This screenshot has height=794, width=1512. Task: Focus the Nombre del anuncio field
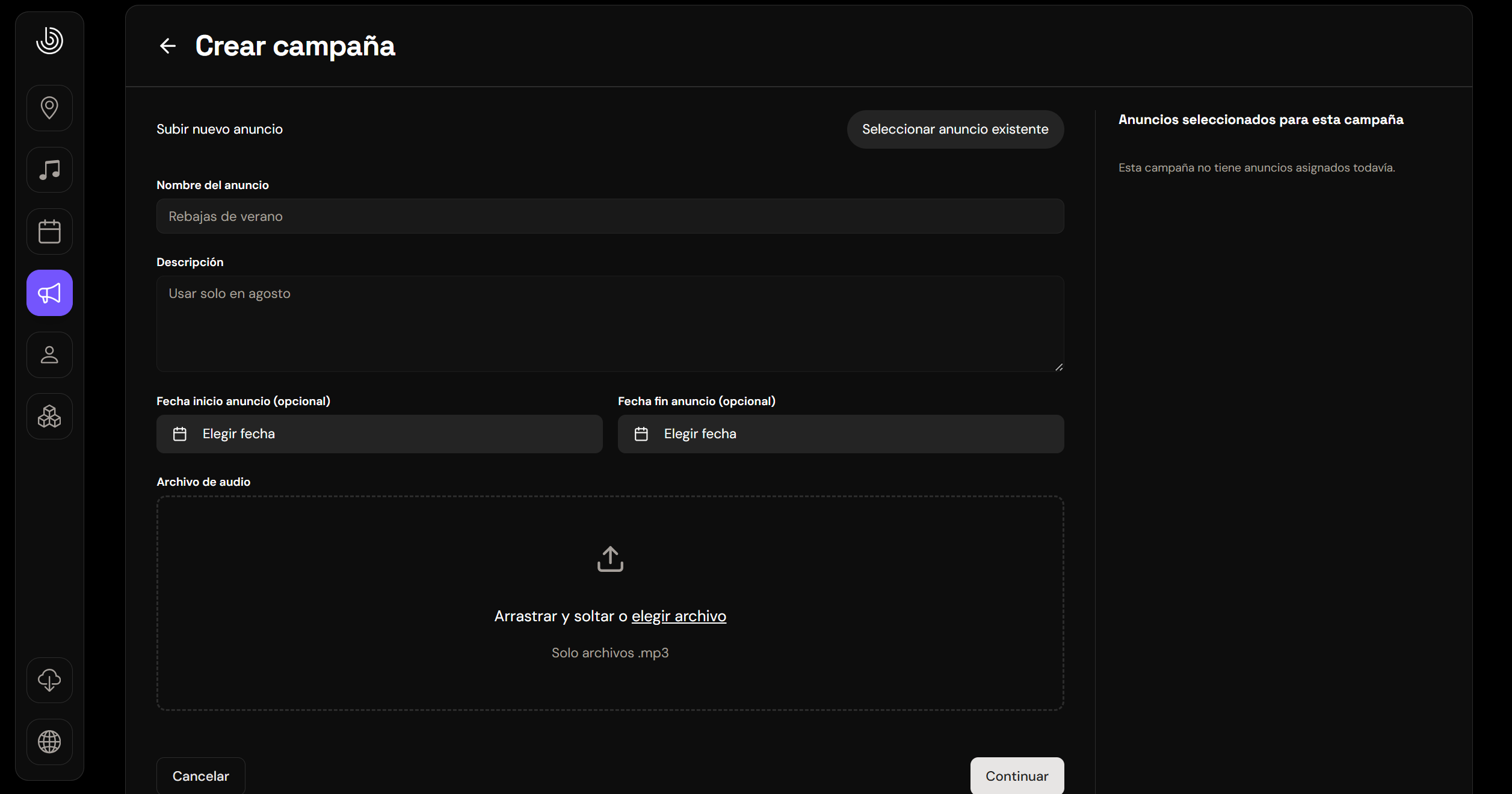click(x=610, y=217)
